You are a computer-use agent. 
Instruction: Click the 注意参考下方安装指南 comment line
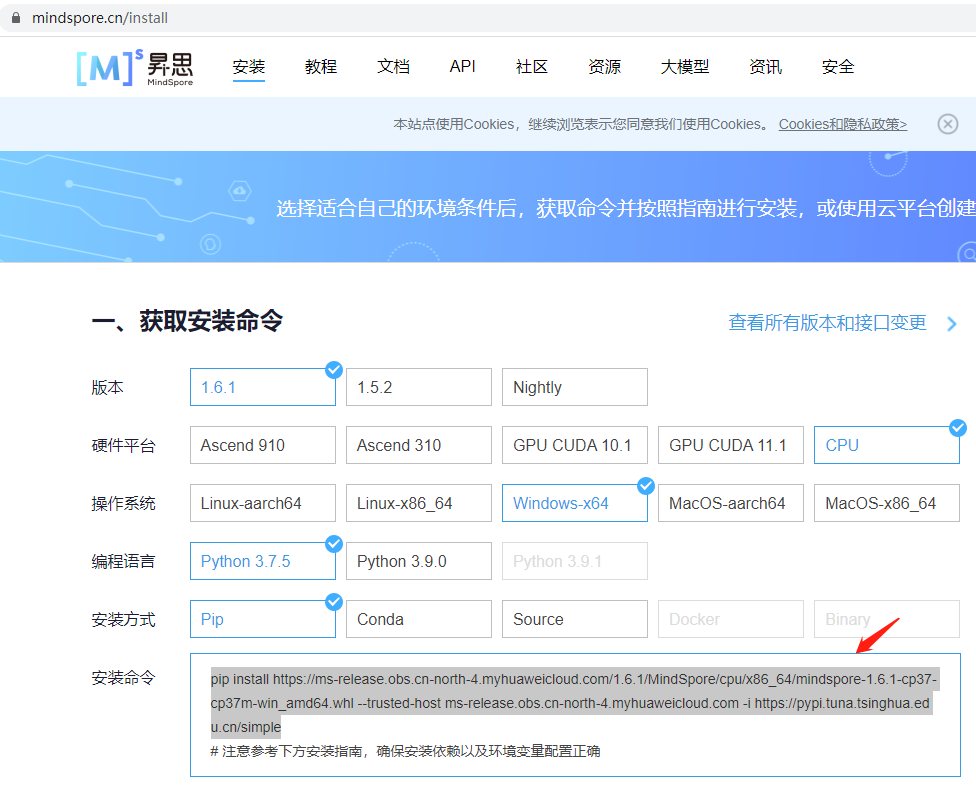pyautogui.click(x=405, y=751)
